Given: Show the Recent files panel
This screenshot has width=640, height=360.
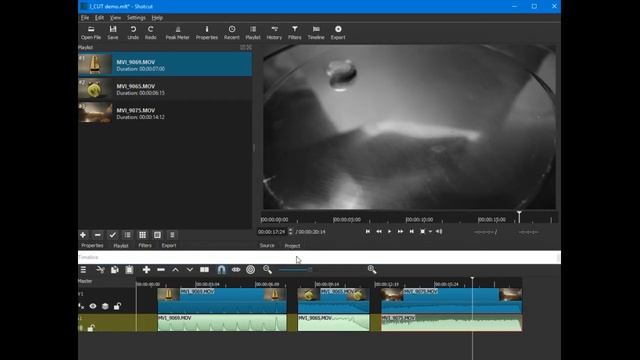Looking at the screenshot, I should [232, 33].
